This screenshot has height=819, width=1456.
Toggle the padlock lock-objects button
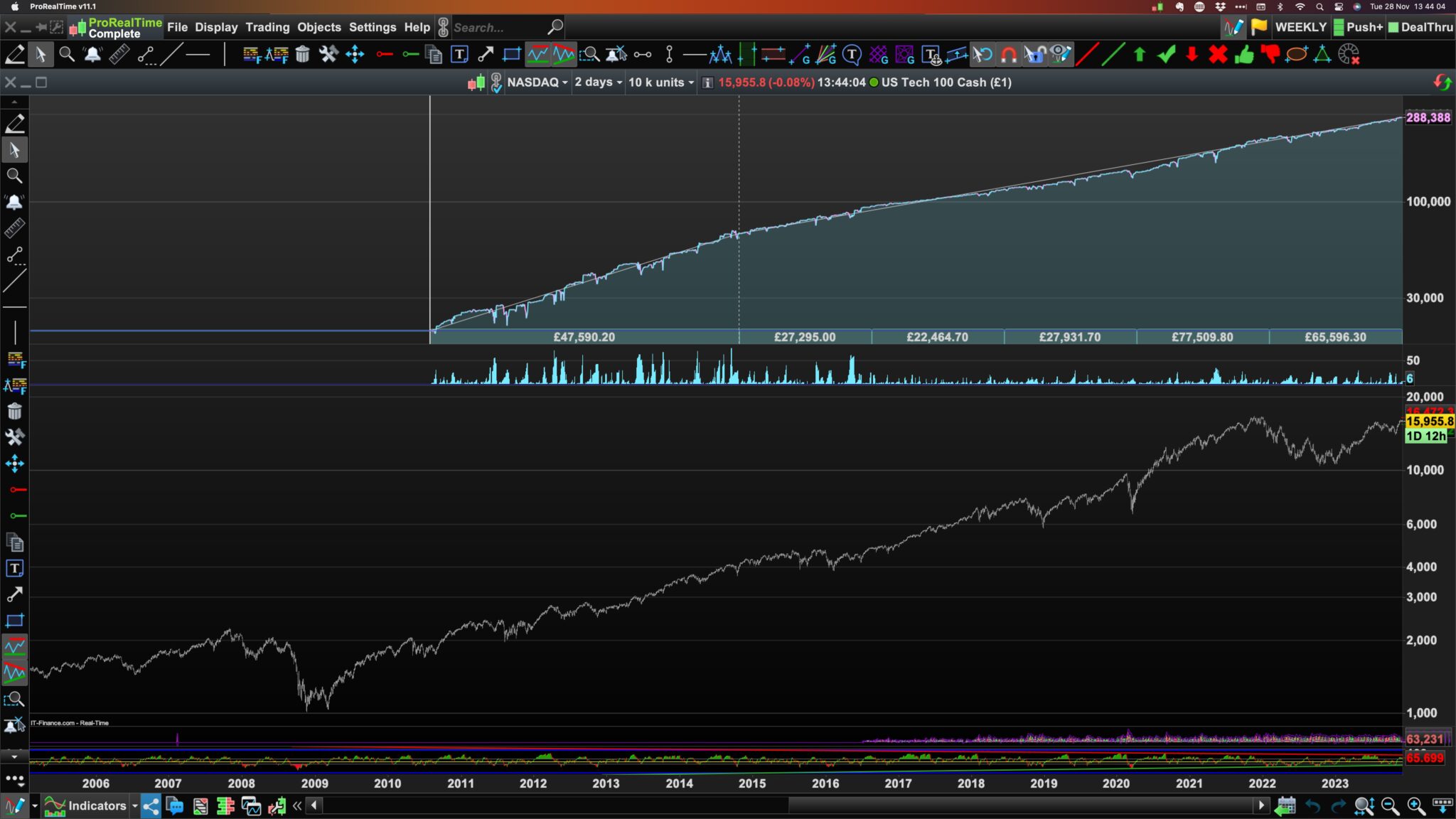tap(1034, 55)
